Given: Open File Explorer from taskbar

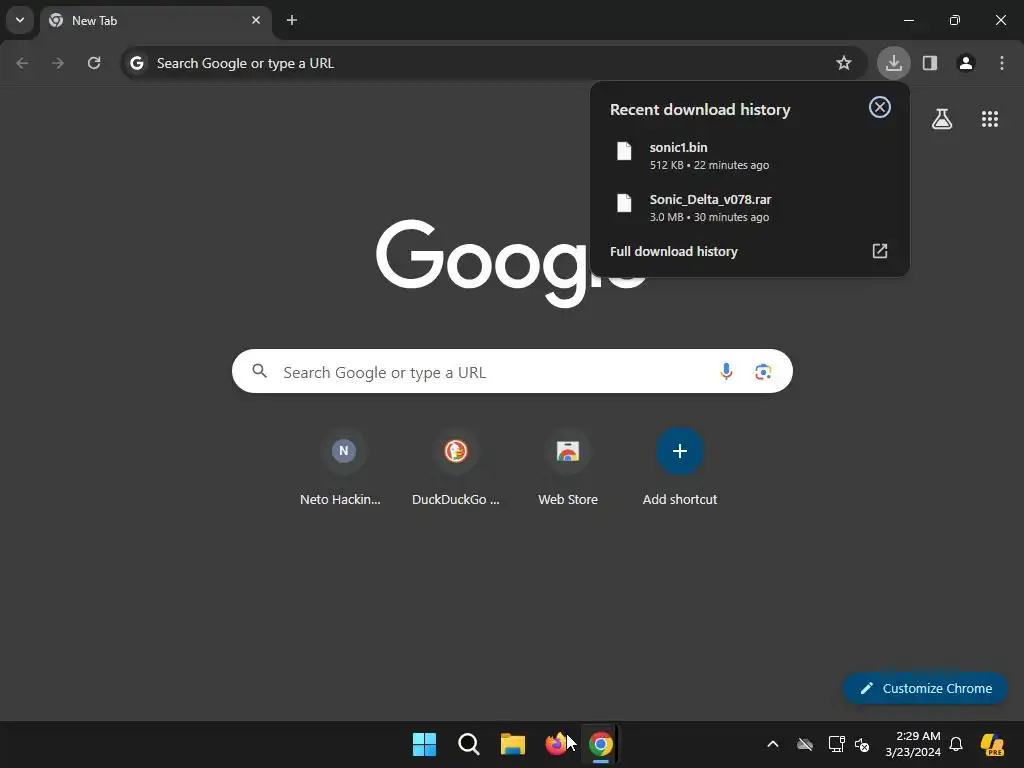Looking at the screenshot, I should tap(513, 744).
